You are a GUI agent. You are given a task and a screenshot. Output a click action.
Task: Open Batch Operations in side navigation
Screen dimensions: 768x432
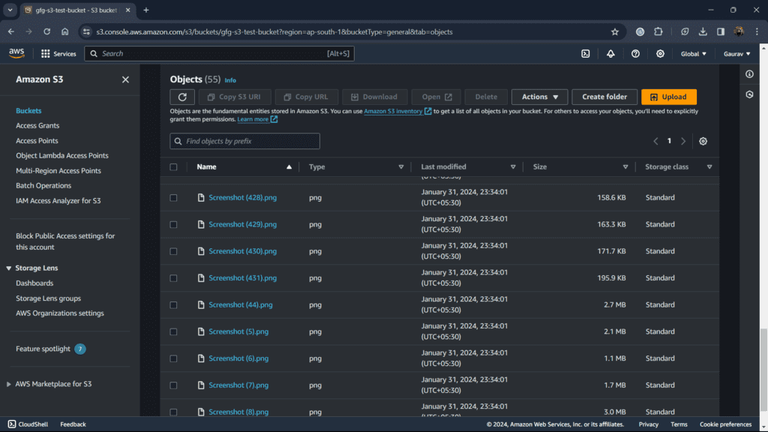click(x=44, y=186)
